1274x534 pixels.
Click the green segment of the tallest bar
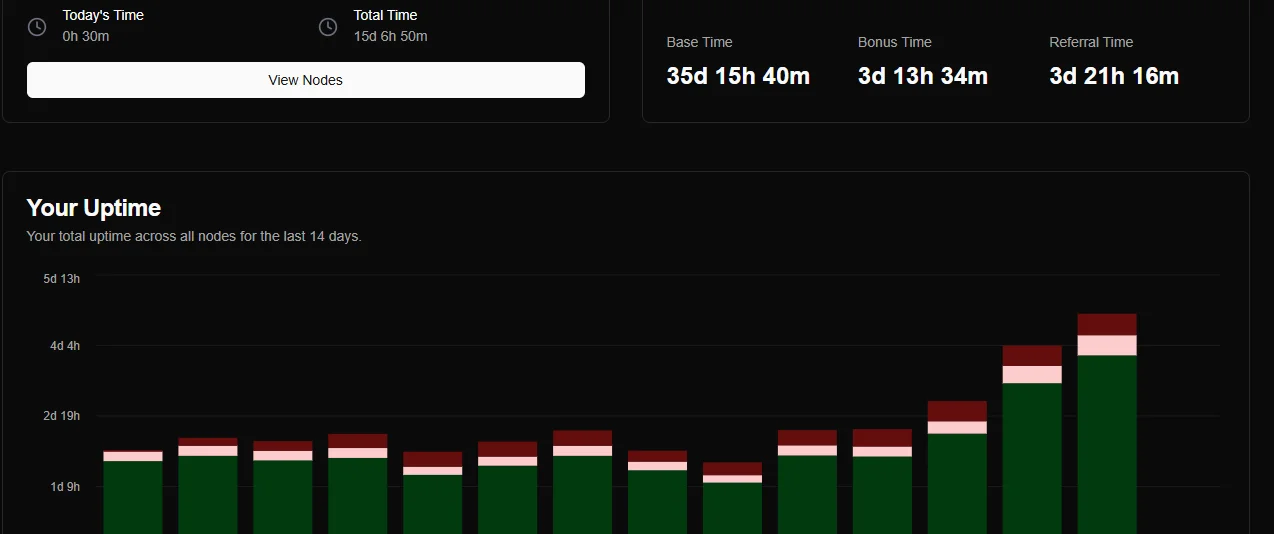pyautogui.click(x=1107, y=445)
